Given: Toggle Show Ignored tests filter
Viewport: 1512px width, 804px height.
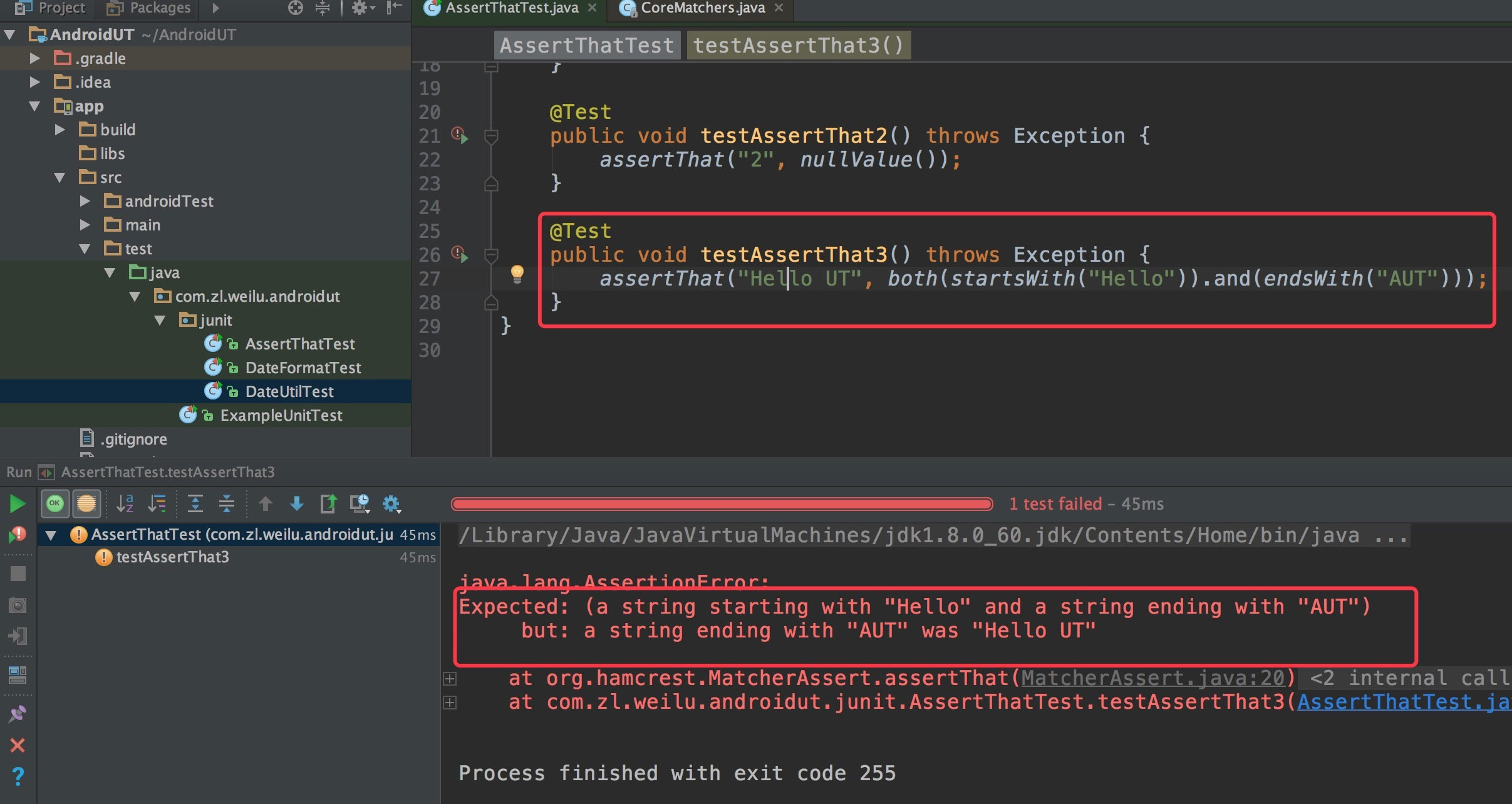Looking at the screenshot, I should tap(86, 503).
